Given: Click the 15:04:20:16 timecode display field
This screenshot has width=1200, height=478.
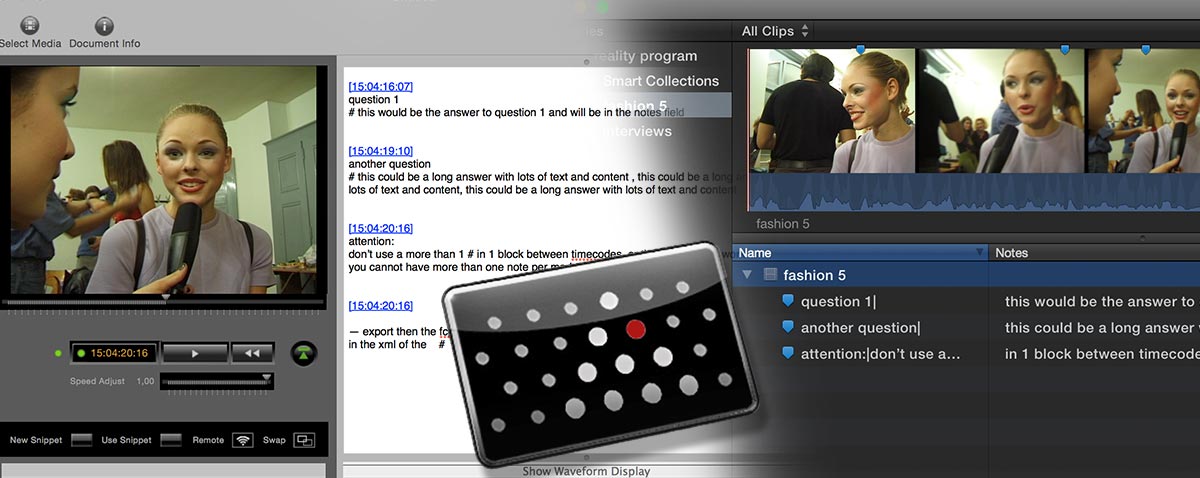Looking at the screenshot, I should pyautogui.click(x=113, y=352).
